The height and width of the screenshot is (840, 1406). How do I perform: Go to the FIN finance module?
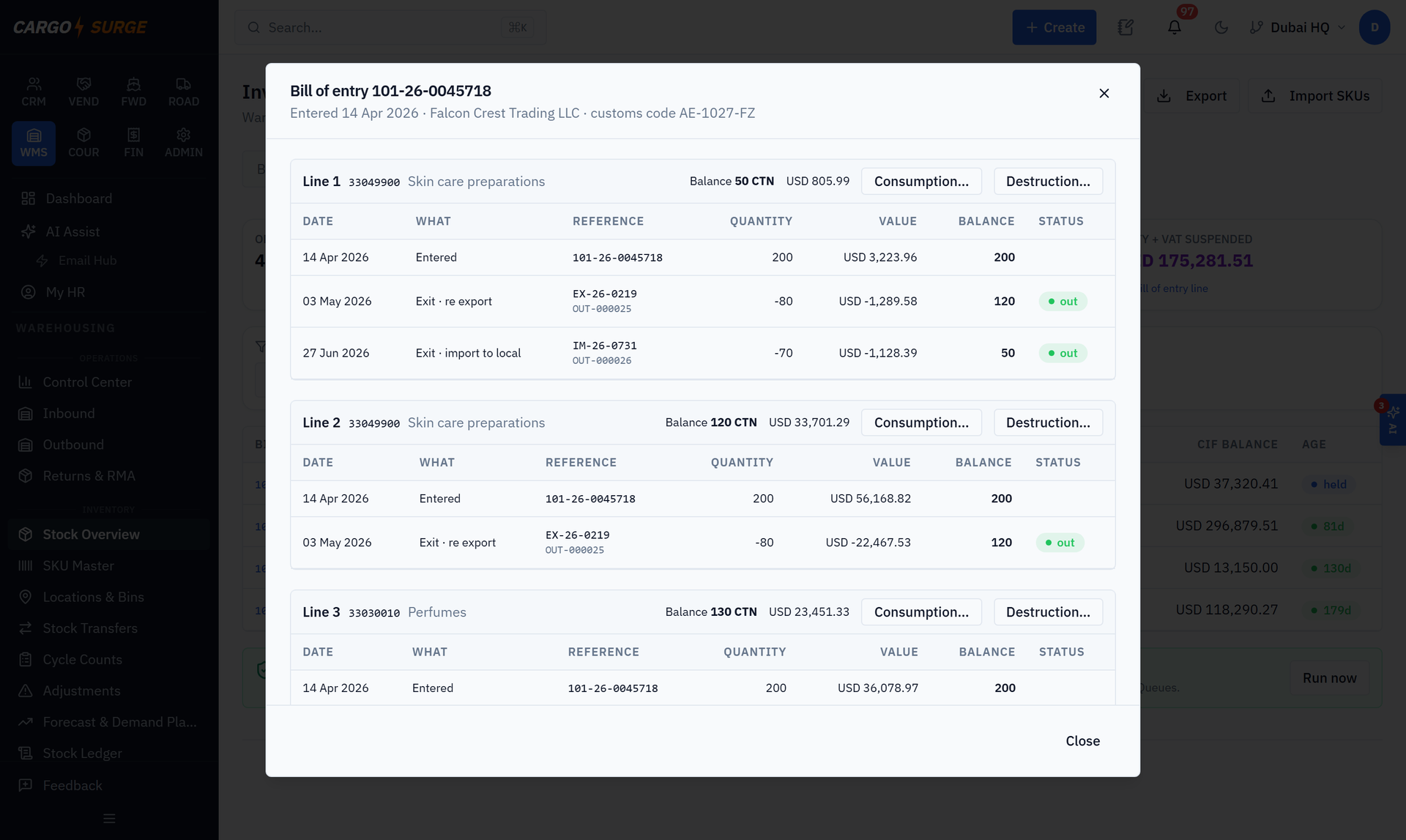click(x=133, y=143)
